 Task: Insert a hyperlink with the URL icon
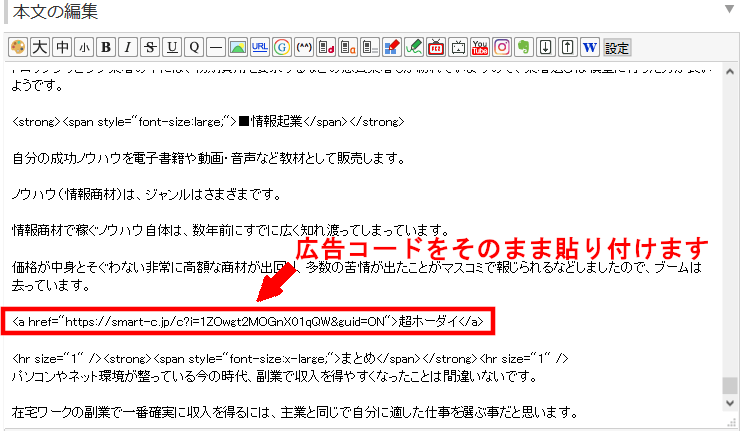(259, 47)
